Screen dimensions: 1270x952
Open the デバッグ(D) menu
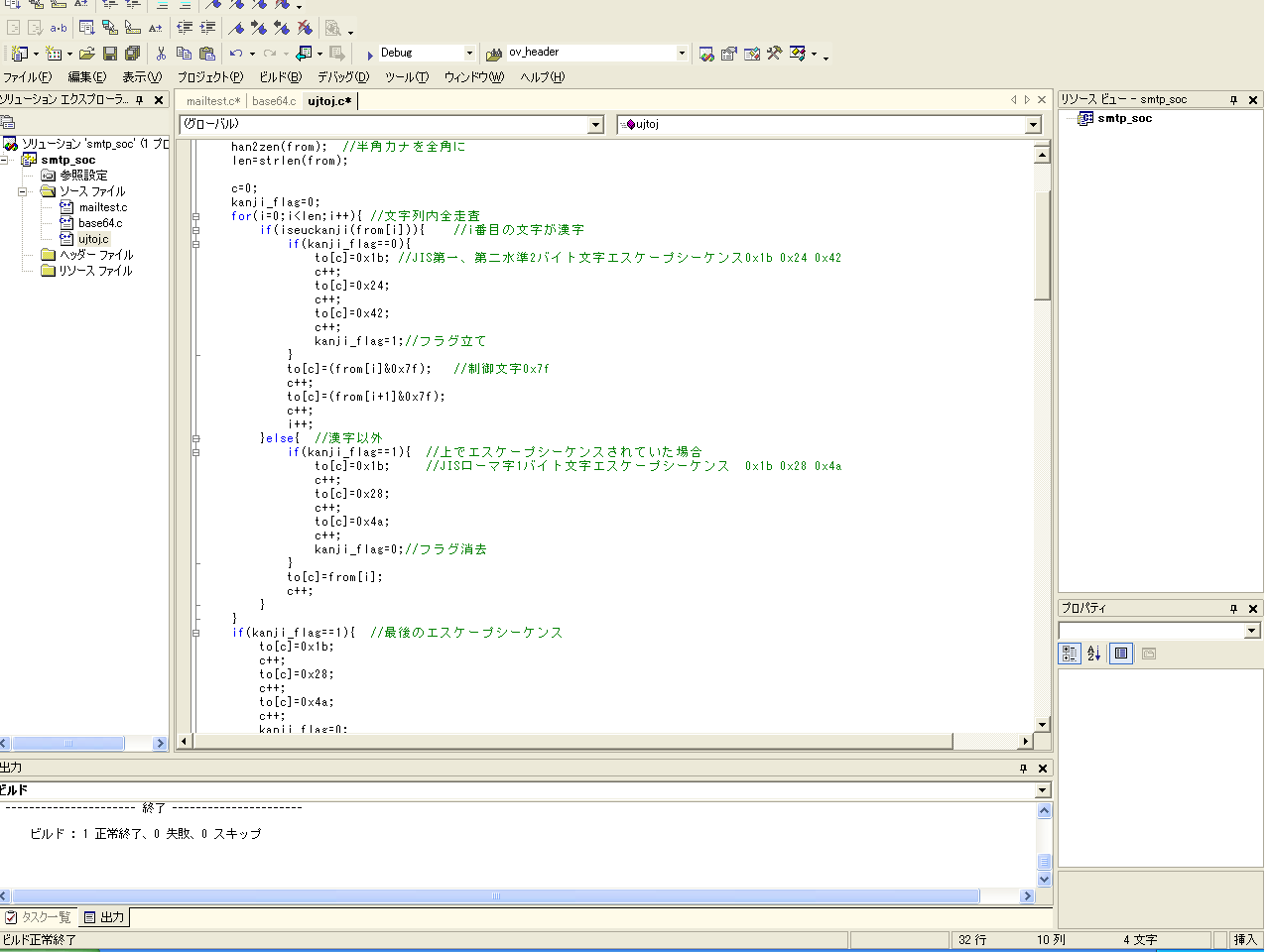(343, 77)
